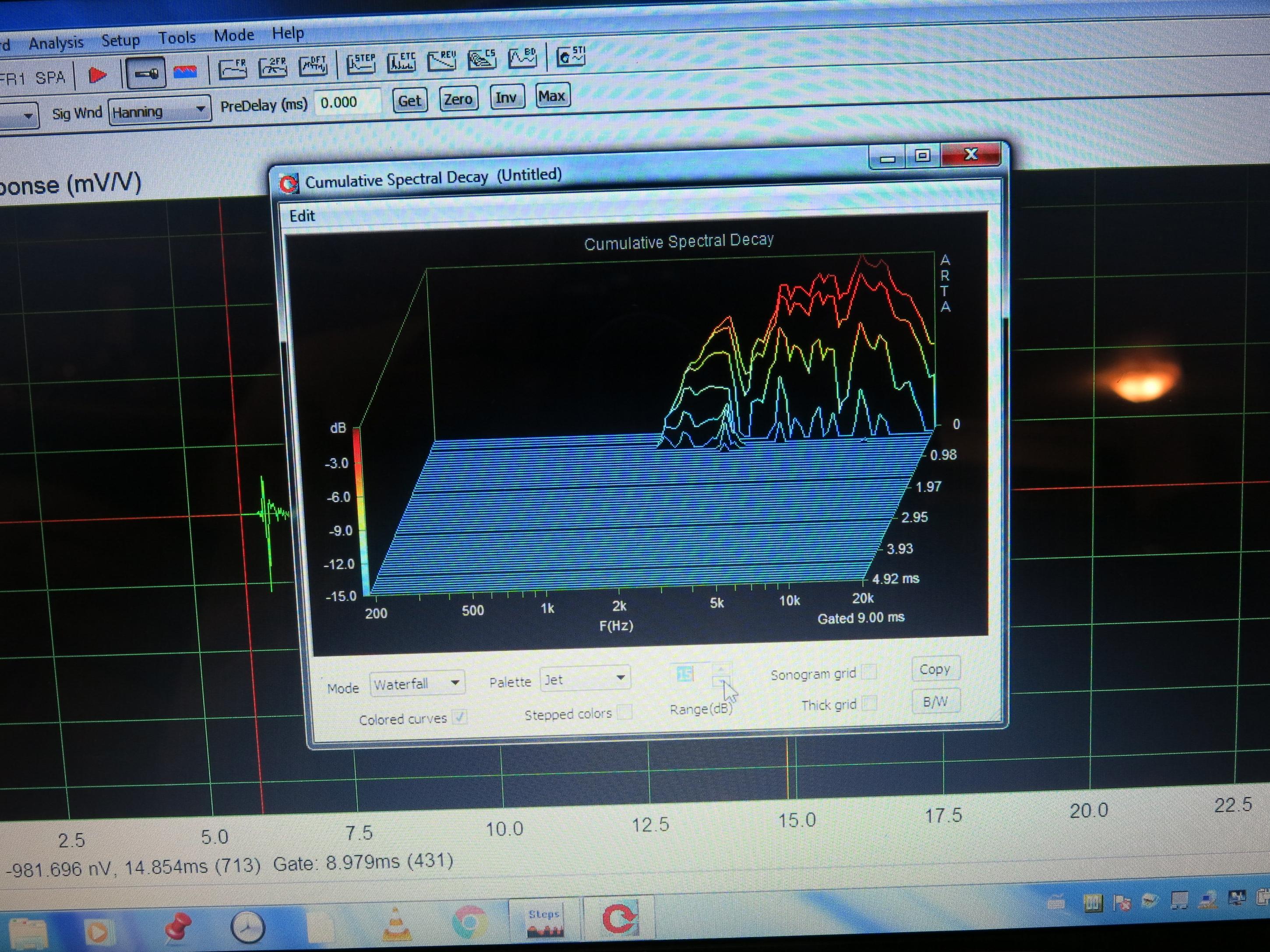
Task: Click the blue-red spectrum display icon
Action: click(185, 72)
